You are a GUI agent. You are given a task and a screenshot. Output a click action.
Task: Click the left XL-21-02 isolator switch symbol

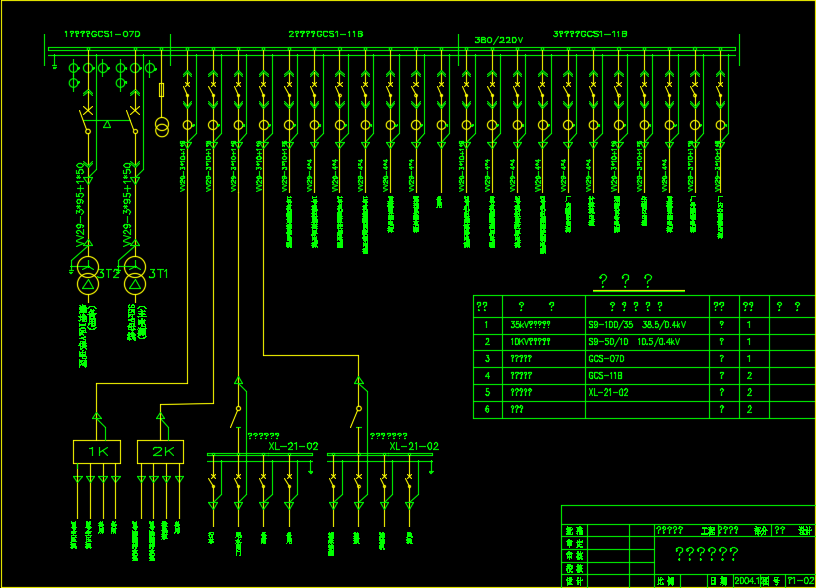tap(237, 410)
